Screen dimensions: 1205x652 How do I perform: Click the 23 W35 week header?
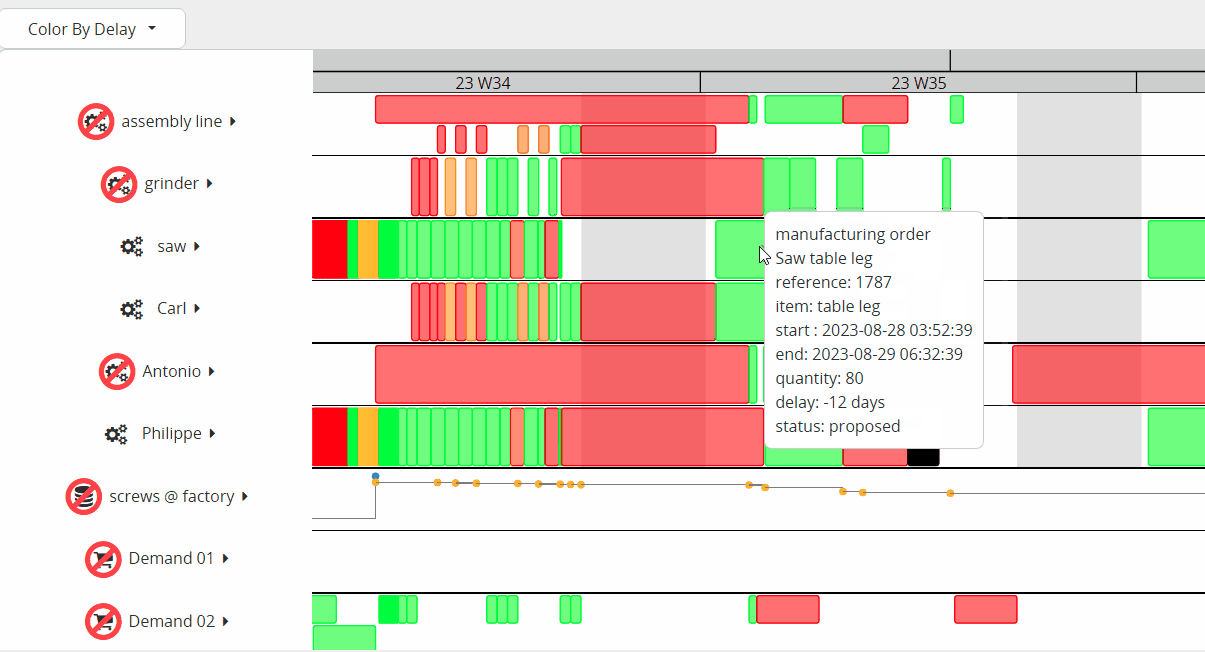(917, 83)
